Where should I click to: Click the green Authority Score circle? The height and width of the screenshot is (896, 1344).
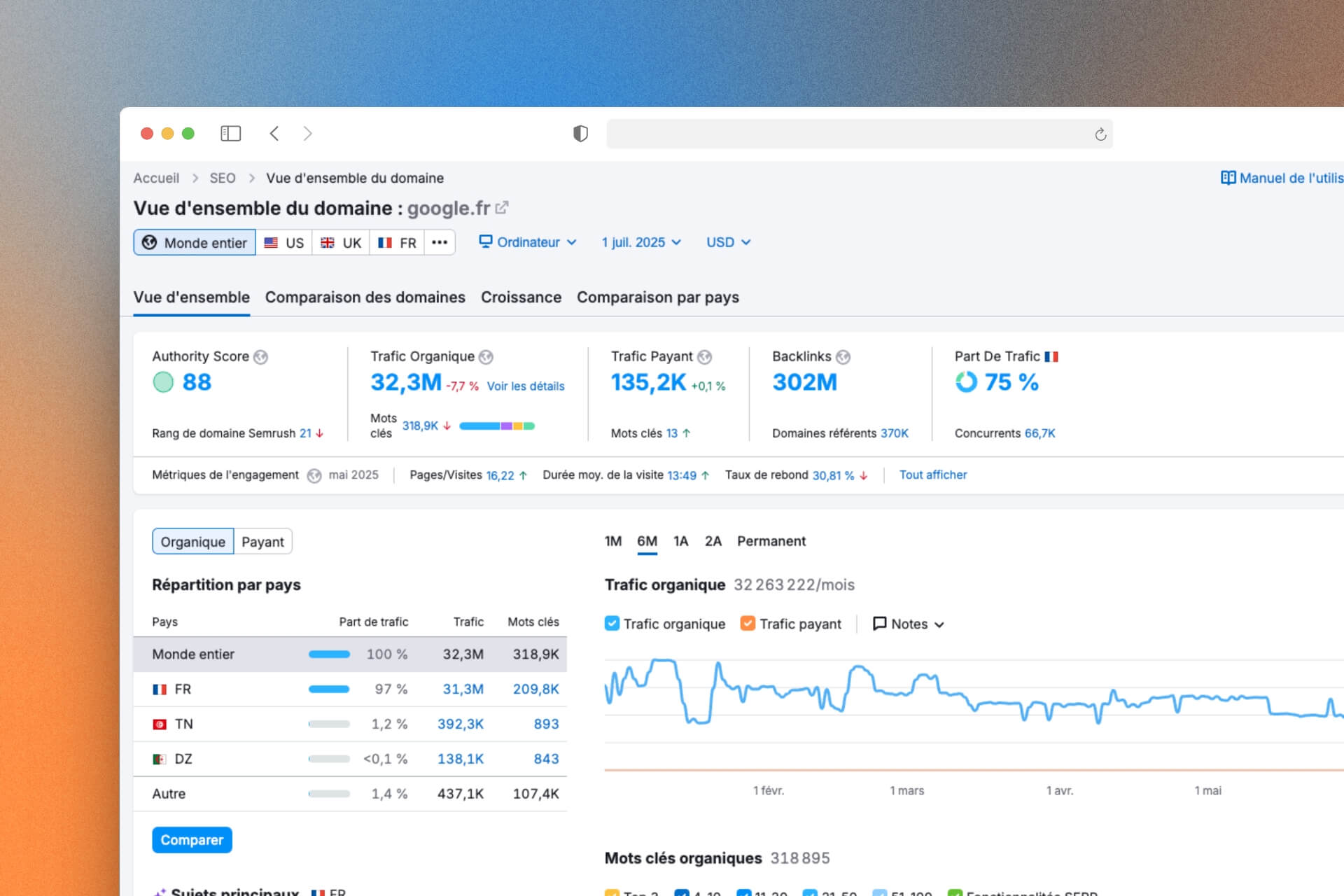(163, 382)
